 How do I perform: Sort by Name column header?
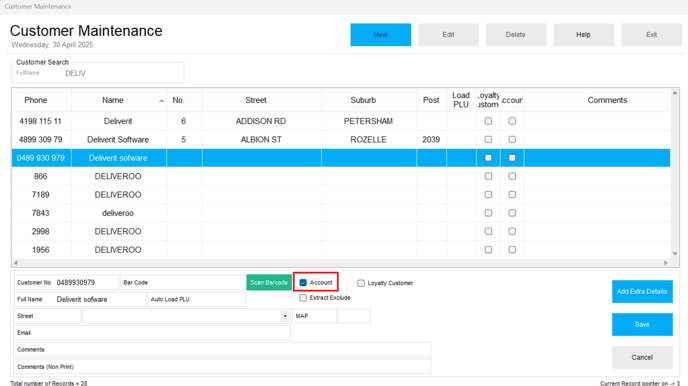pyautogui.click(x=118, y=100)
